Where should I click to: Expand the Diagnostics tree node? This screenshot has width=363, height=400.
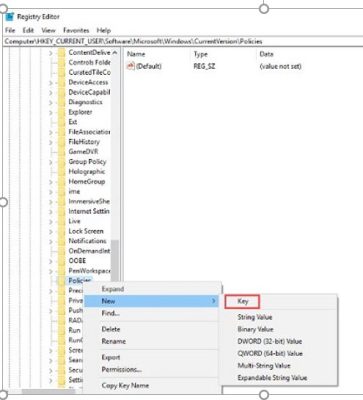coord(51,103)
